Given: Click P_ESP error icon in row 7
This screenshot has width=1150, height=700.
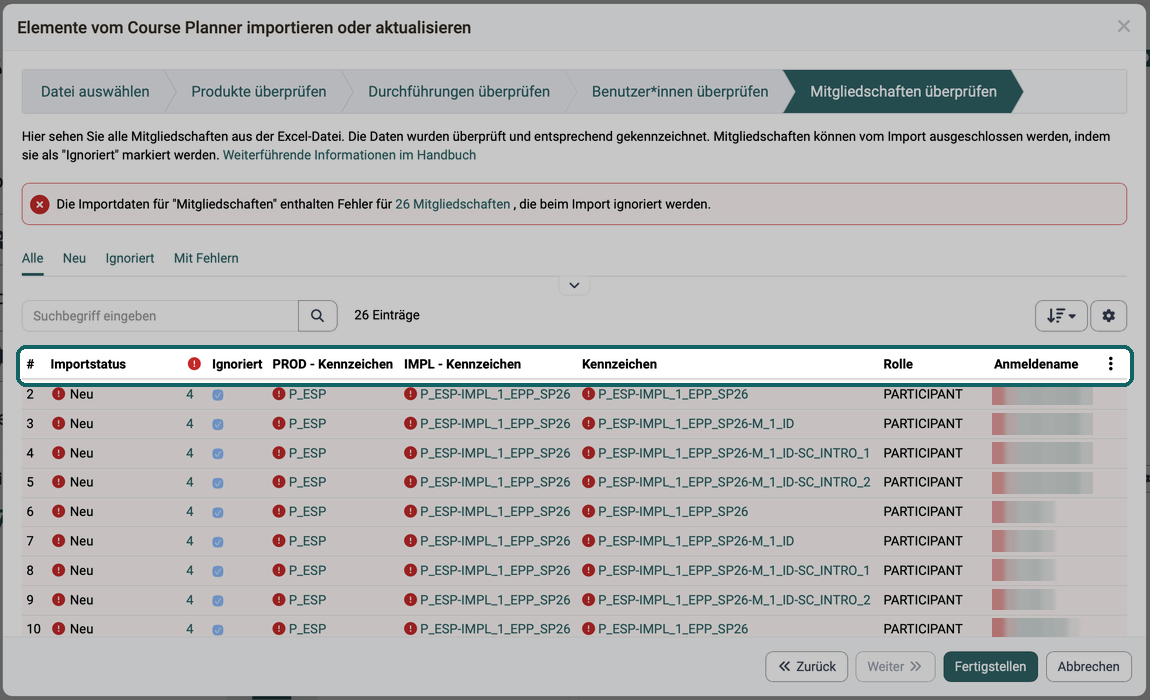Looking at the screenshot, I should click(279, 541).
